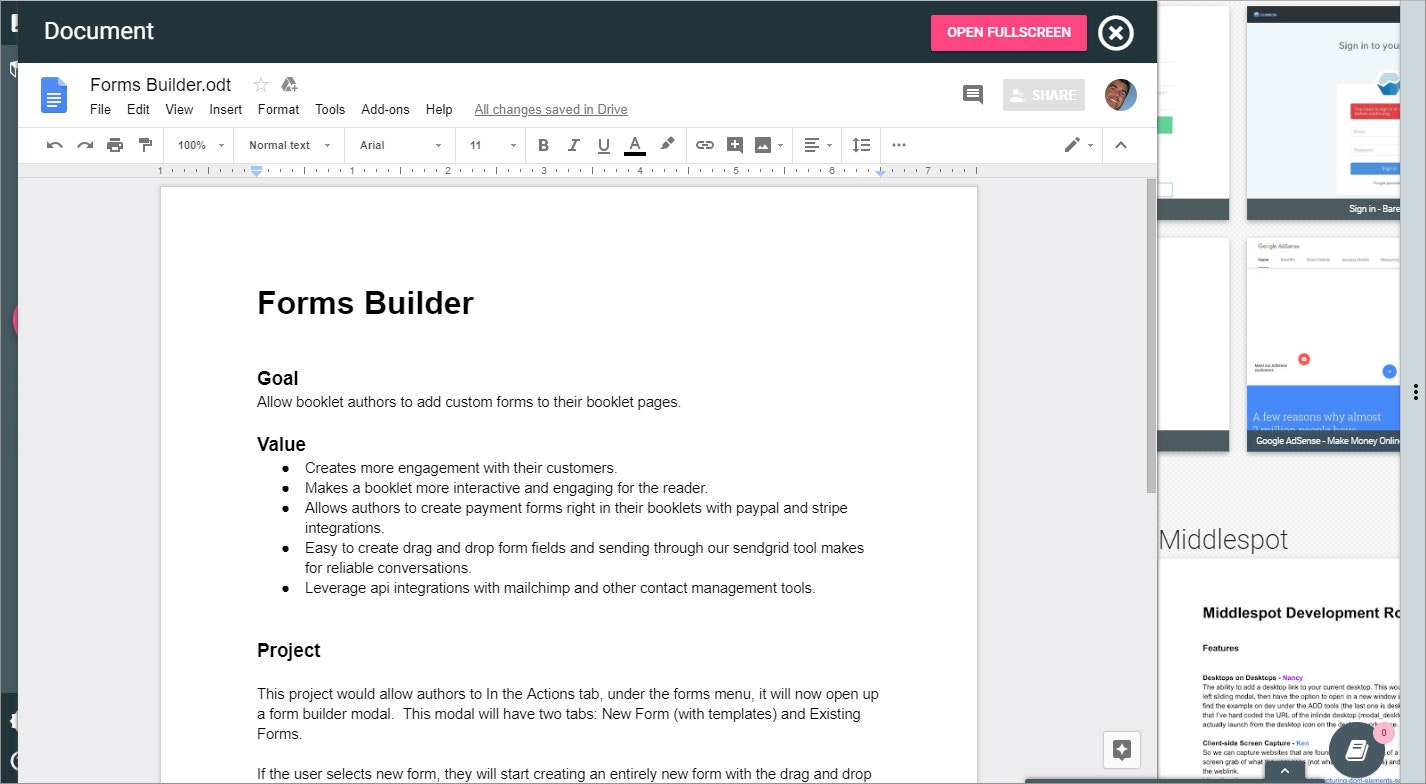Open the text alignment dropdown

[x=818, y=145]
